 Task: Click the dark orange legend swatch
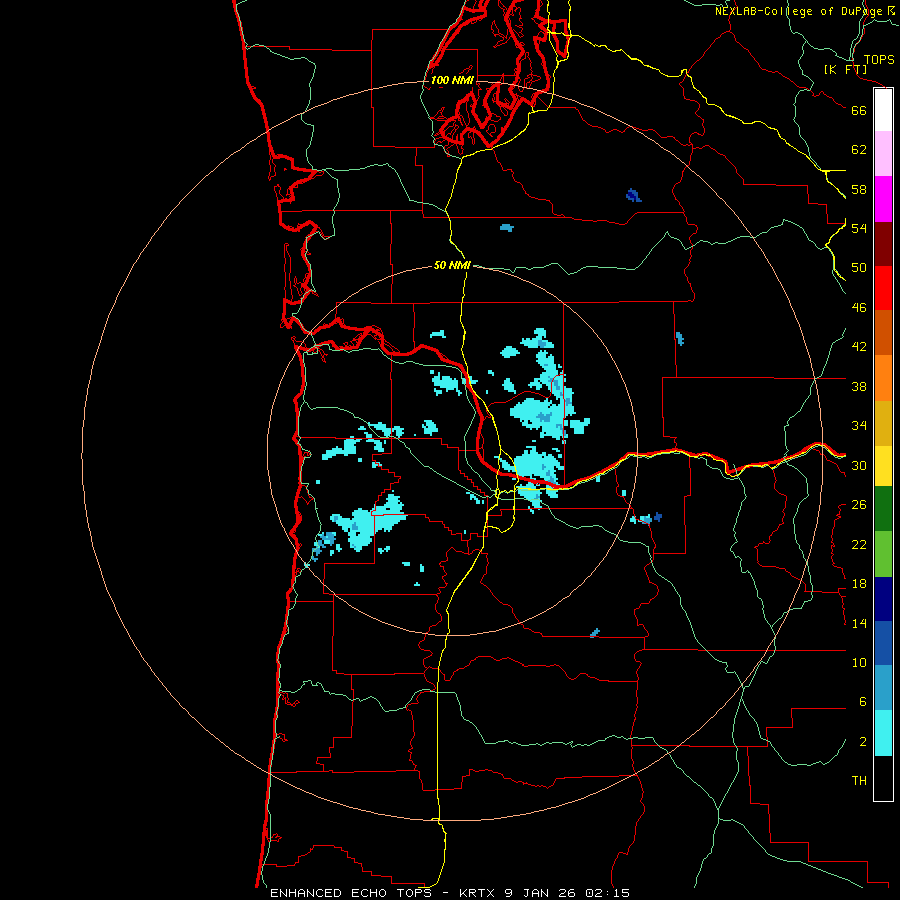[x=883, y=333]
